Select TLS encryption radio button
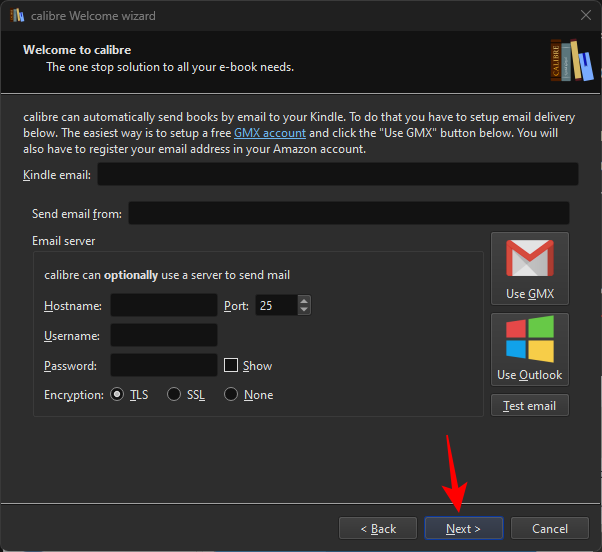Viewport: 602px width, 552px height. coord(117,395)
